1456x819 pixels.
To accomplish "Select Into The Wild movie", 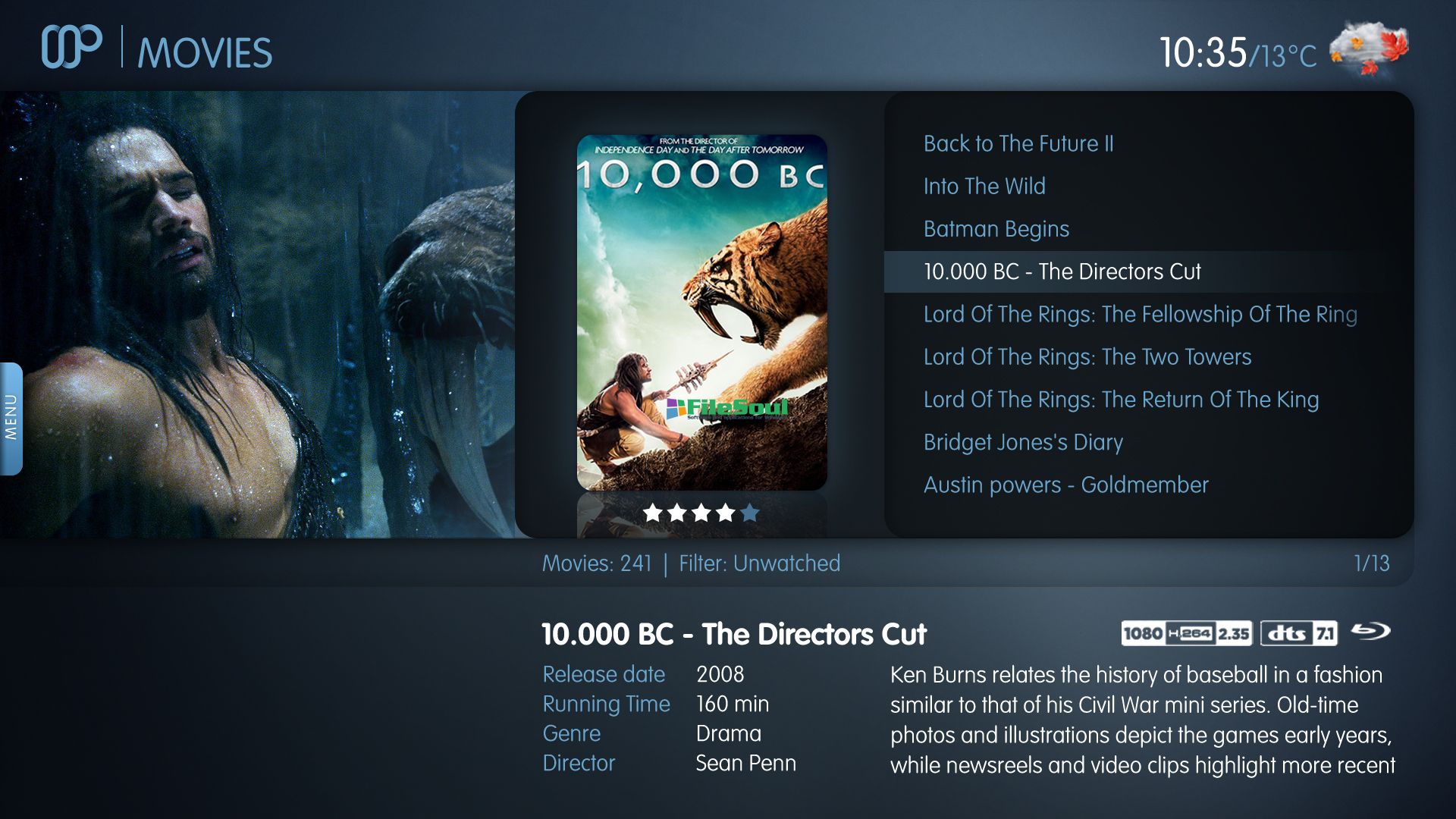I will tap(984, 186).
